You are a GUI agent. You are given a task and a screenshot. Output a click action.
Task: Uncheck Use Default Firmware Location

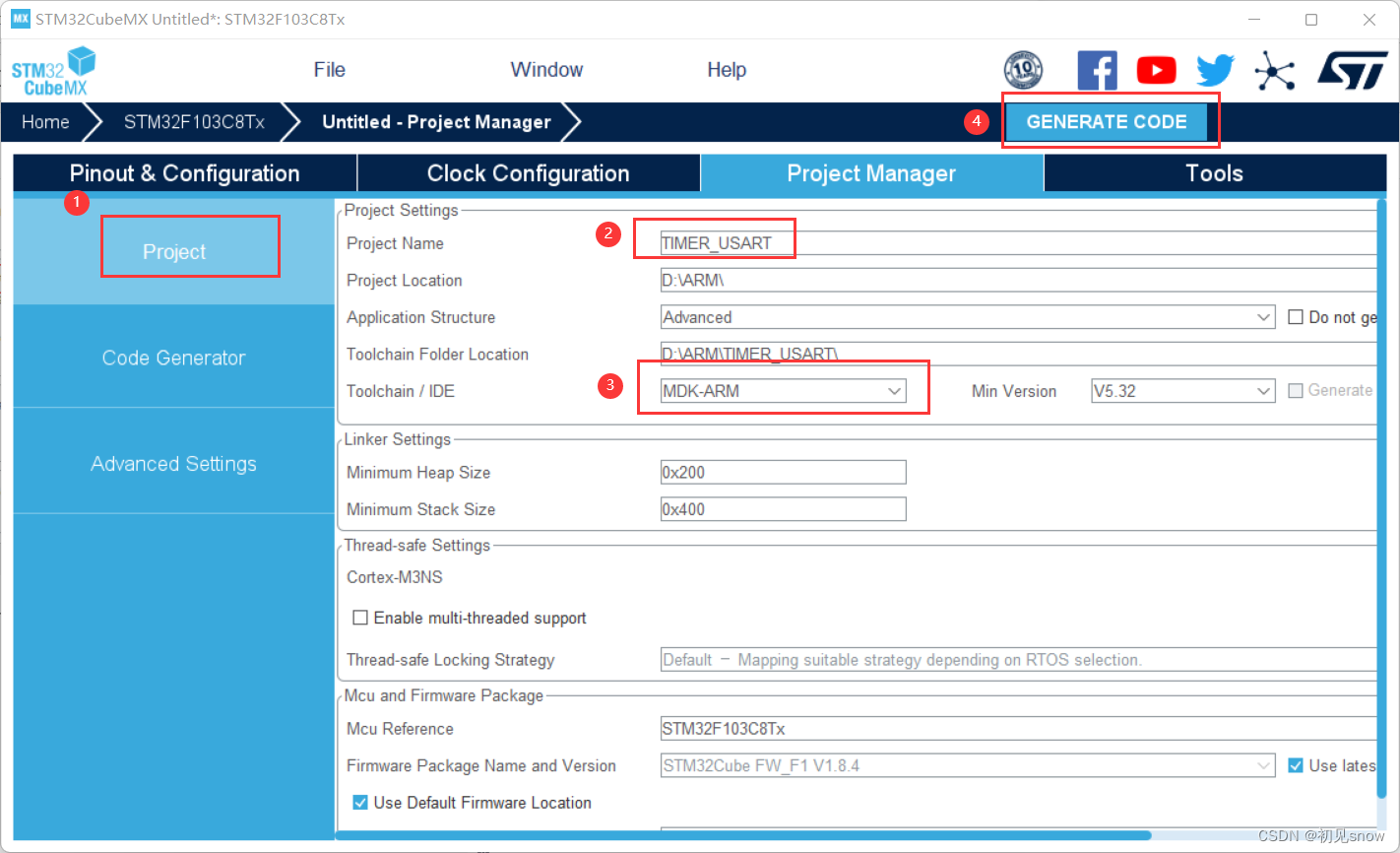(360, 803)
